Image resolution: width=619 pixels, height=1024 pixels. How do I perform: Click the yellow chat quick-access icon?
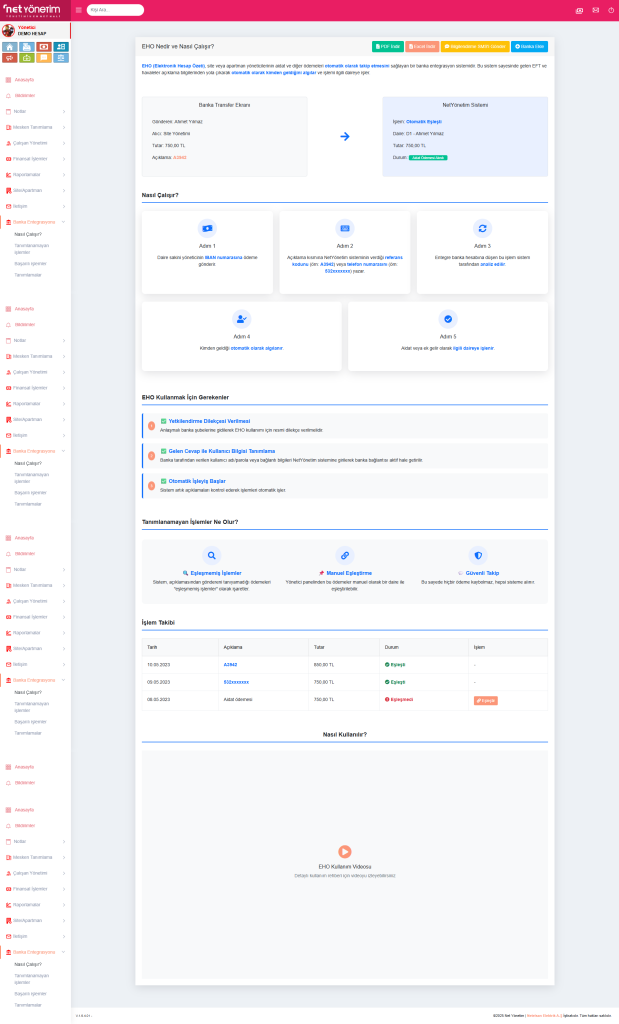pos(44,58)
